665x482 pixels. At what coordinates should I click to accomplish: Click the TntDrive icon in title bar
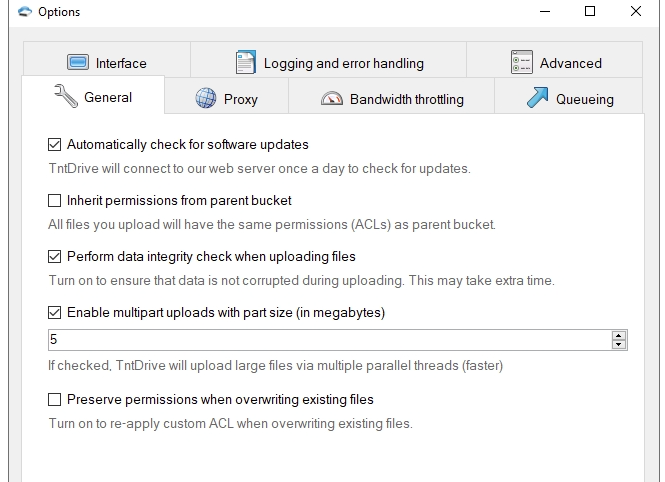tap(12, 12)
